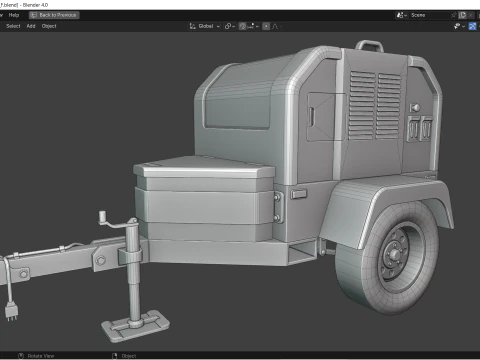480x360 pixels.
Task: Click the Back to Previous button
Action: (54, 15)
